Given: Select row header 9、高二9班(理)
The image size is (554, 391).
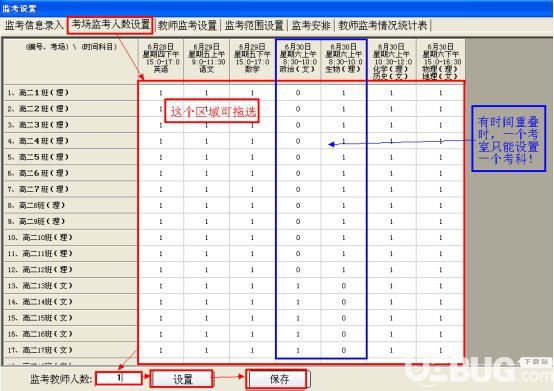Looking at the screenshot, I should (x=70, y=221).
